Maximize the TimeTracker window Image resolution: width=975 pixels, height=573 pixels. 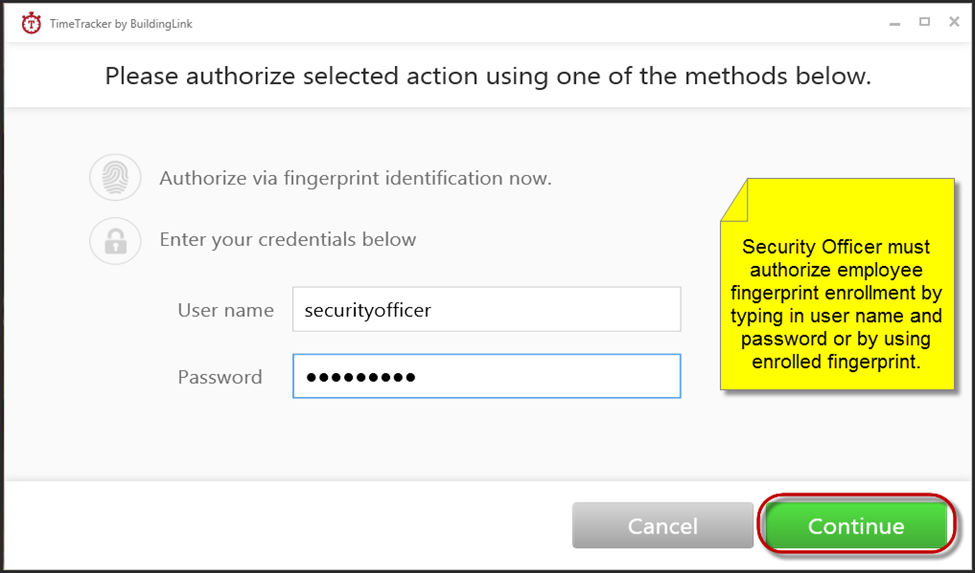[x=925, y=22]
